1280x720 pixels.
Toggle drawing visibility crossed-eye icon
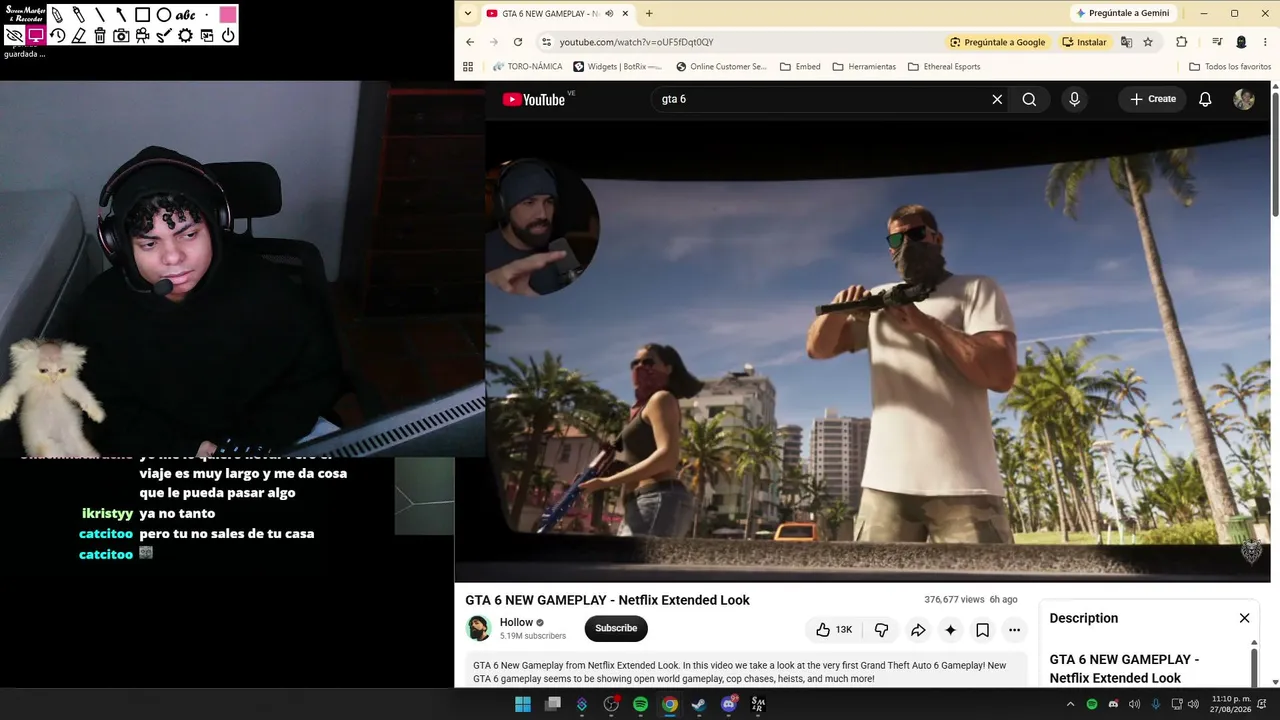[14, 35]
